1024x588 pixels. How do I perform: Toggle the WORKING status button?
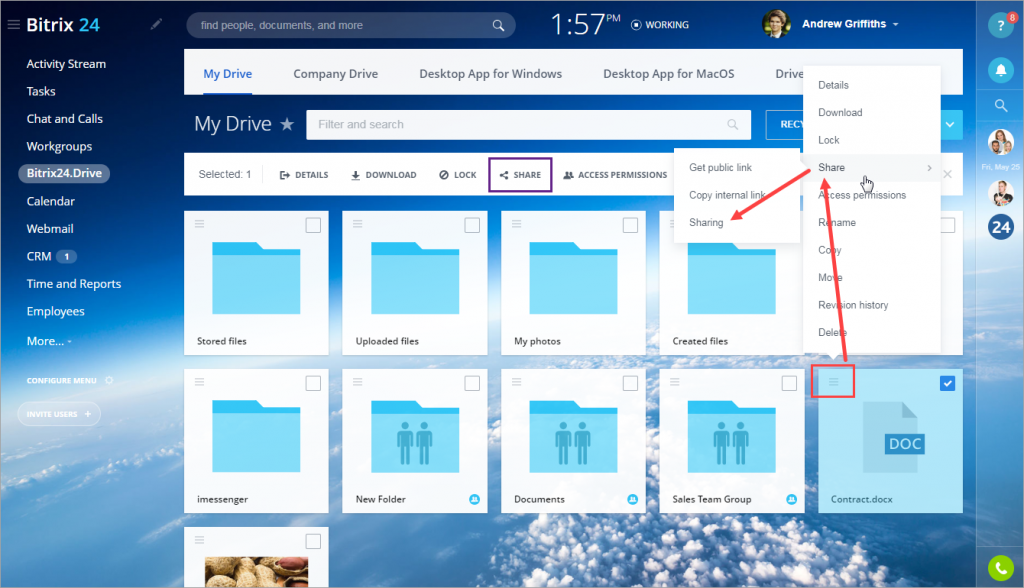point(660,25)
